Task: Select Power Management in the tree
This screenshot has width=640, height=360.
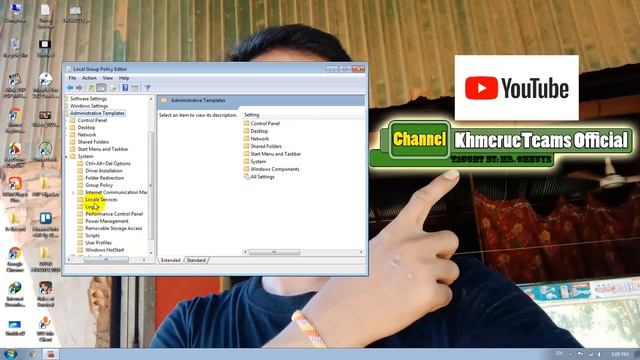Action: 107,221
